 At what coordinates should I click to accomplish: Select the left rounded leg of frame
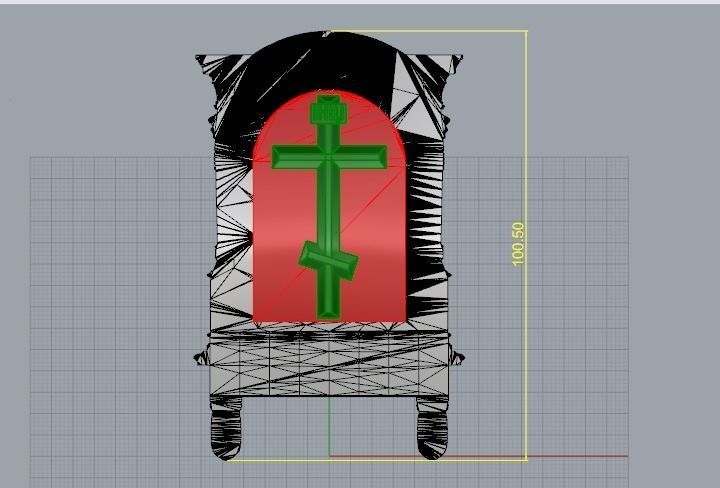[225, 427]
